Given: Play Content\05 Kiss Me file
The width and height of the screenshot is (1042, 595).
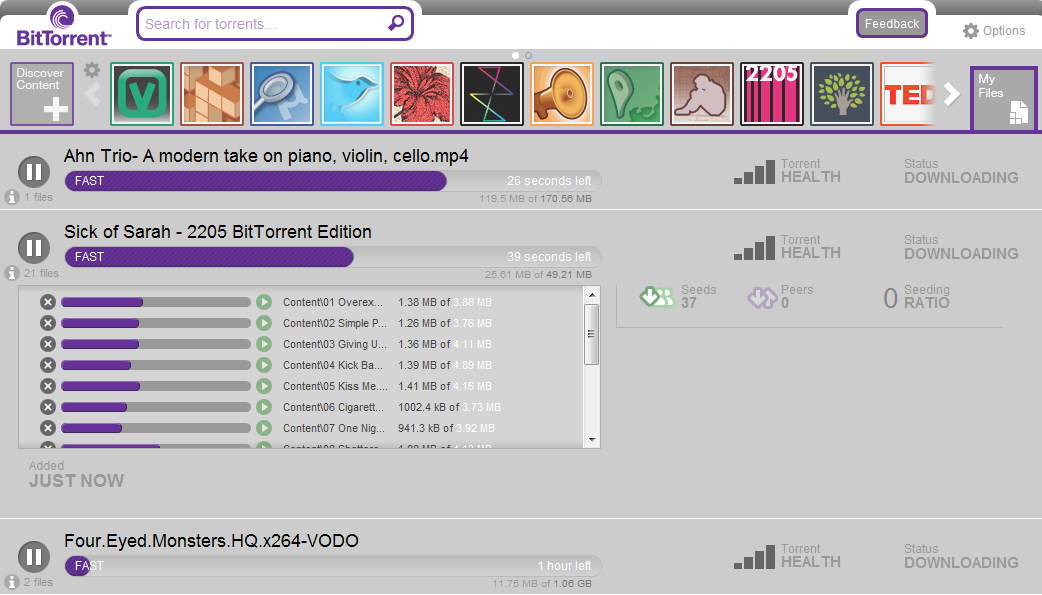Looking at the screenshot, I should tap(264, 386).
